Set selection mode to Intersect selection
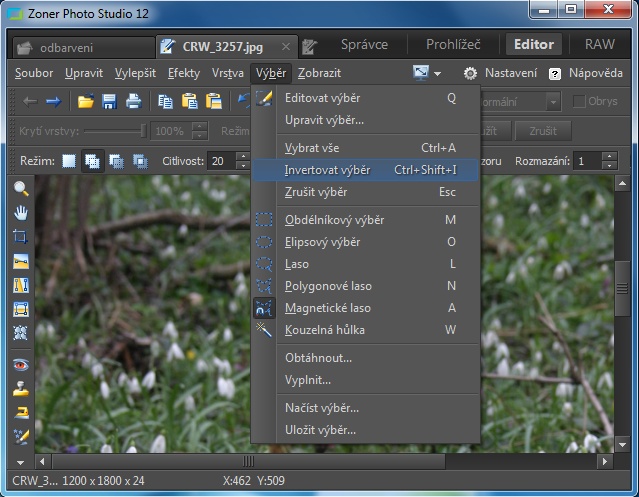Screen dimensions: 639x497 pyautogui.click(x=141, y=161)
